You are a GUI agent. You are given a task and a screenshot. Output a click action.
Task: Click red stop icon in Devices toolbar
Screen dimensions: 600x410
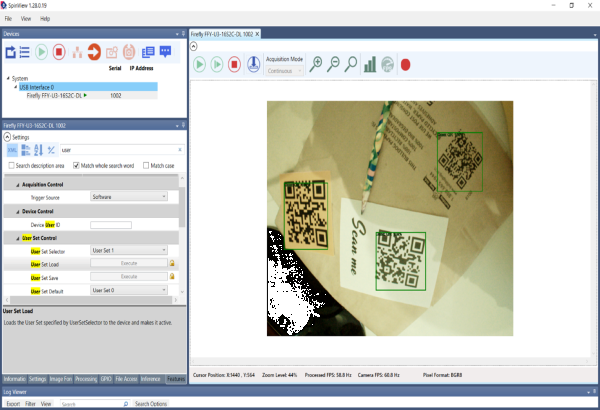coord(59,52)
